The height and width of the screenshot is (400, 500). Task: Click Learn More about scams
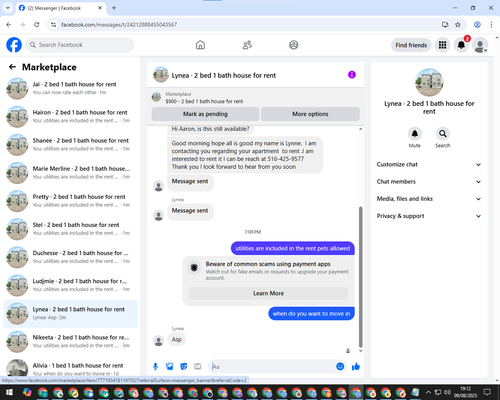[x=268, y=293]
